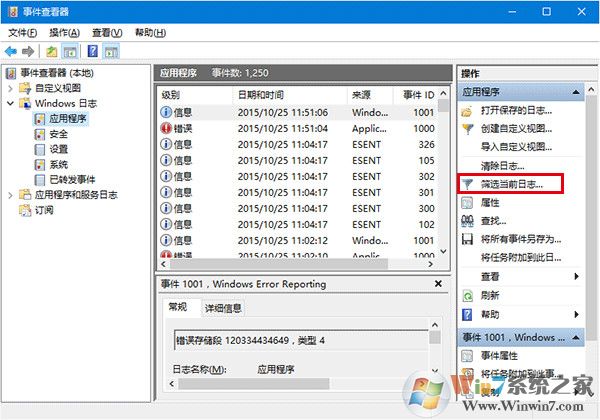Image resolution: width=600 pixels, height=420 pixels.
Task: Toggle the show/hide action pane toolbar icon
Action: coord(111,51)
